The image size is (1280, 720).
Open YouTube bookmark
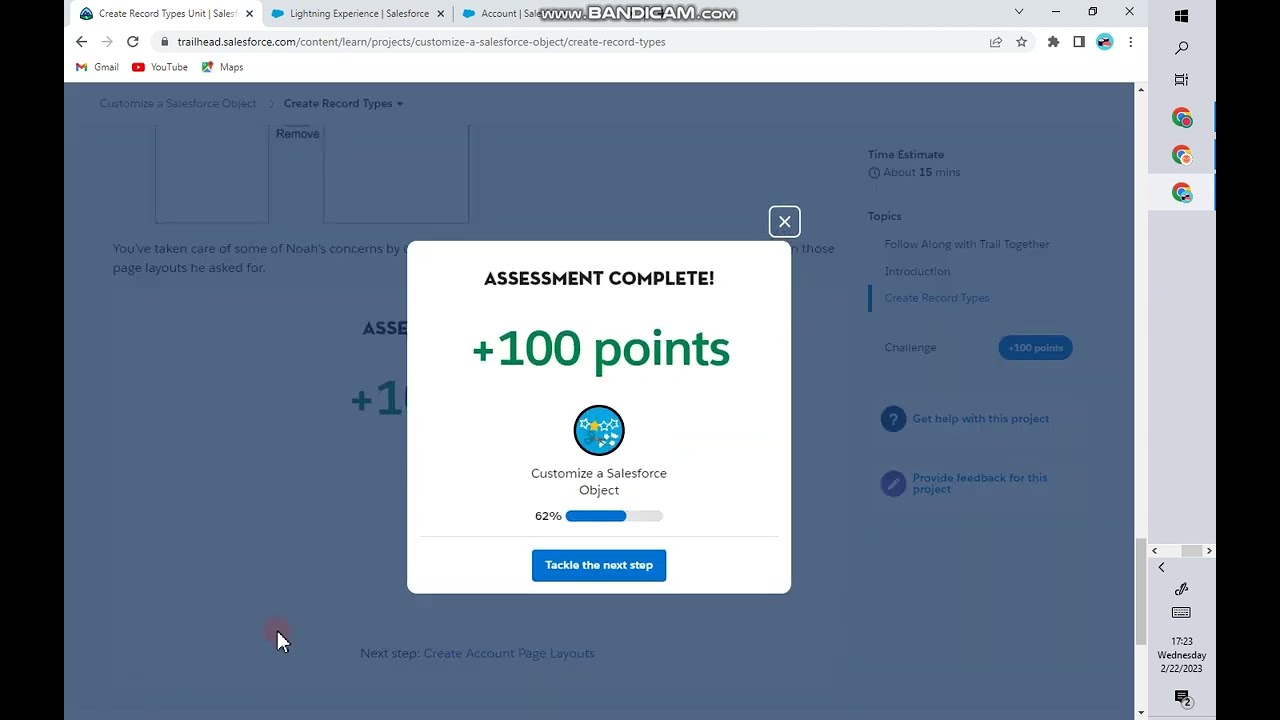[x=160, y=67]
